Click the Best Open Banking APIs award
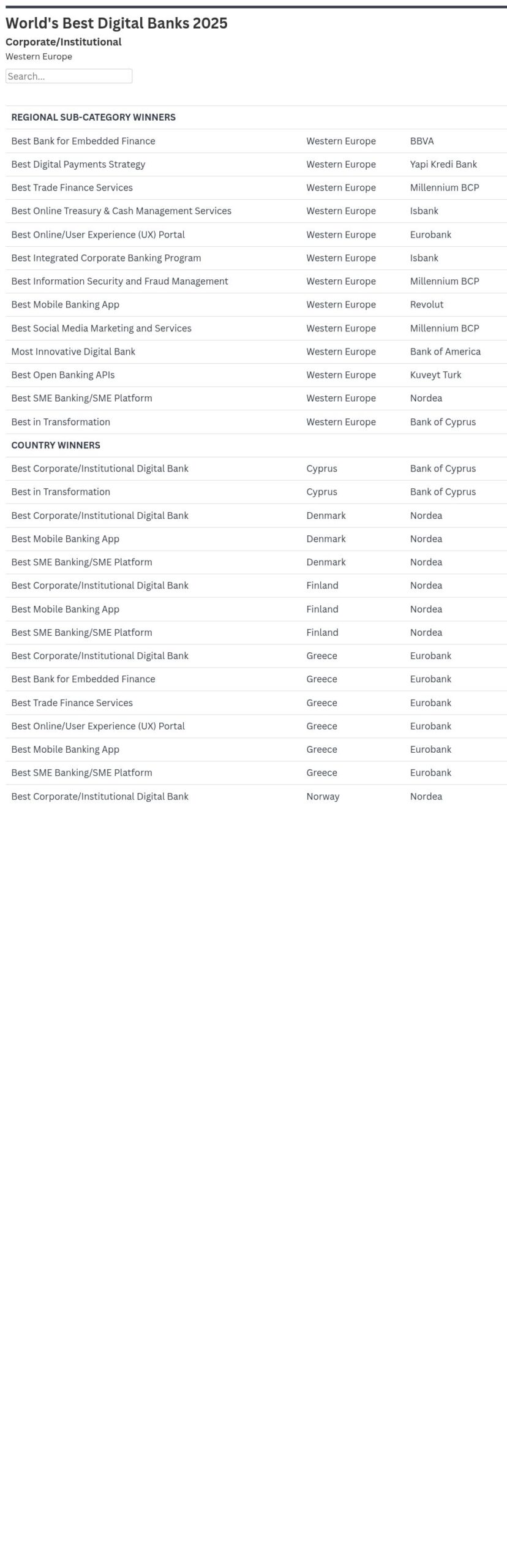This screenshot has height=1568, width=507. pos(62,375)
